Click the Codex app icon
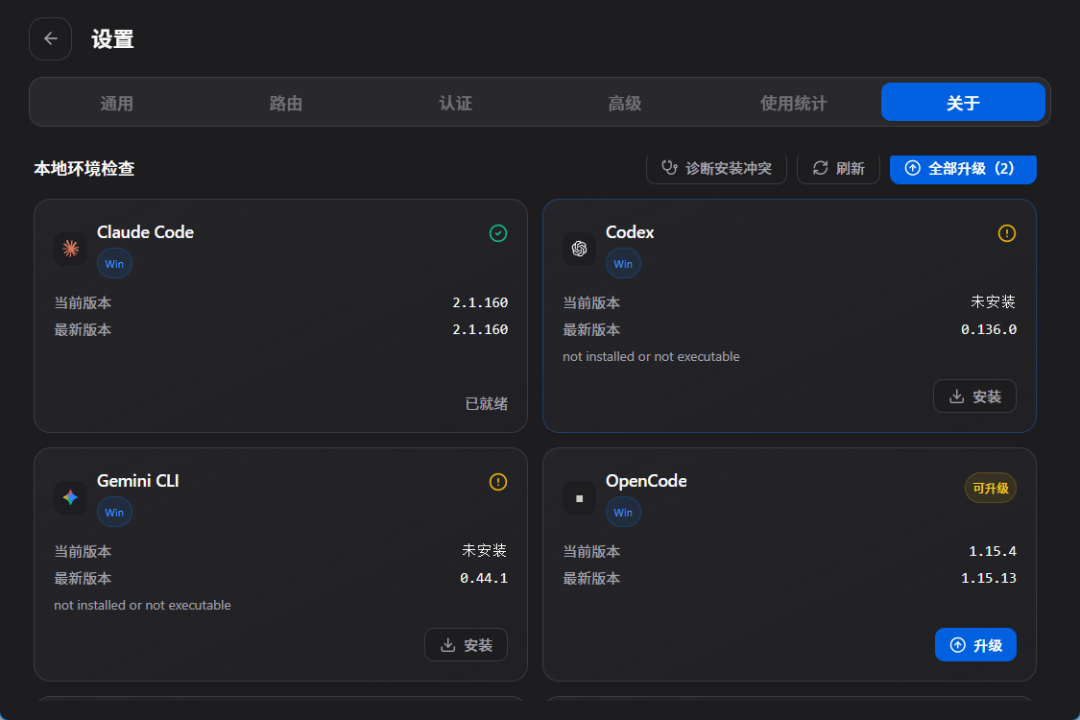Image resolution: width=1080 pixels, height=720 pixels. 579,249
